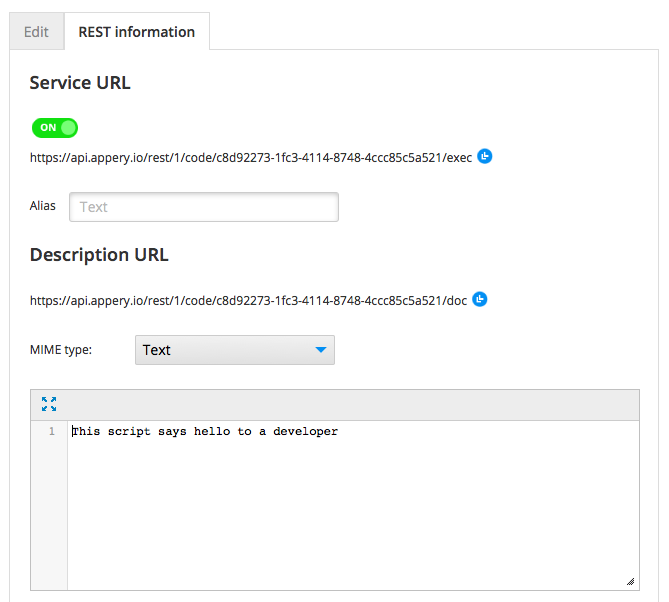
Task: Open the MIME type dropdown
Action: point(234,350)
